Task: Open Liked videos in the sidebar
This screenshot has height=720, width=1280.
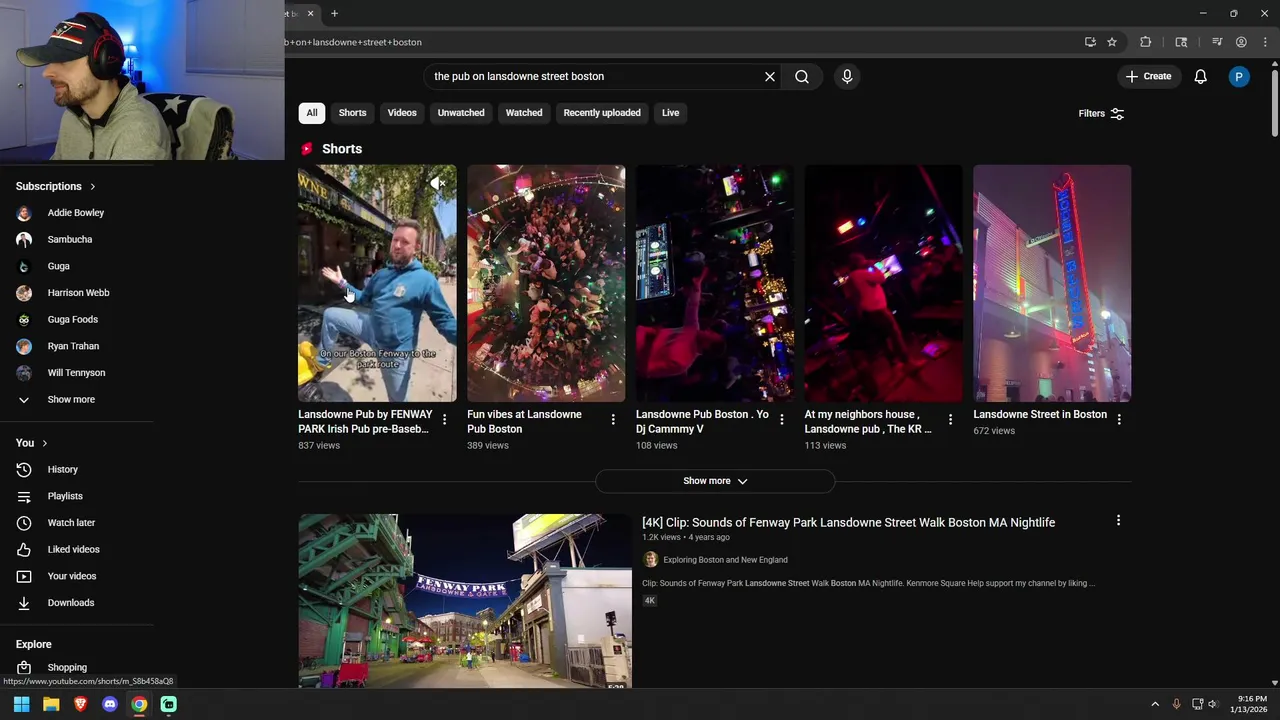Action: point(76,550)
